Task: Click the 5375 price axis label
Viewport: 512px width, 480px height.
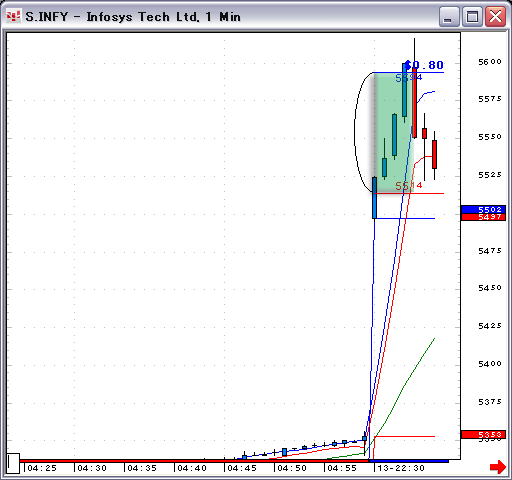Action: (x=490, y=402)
